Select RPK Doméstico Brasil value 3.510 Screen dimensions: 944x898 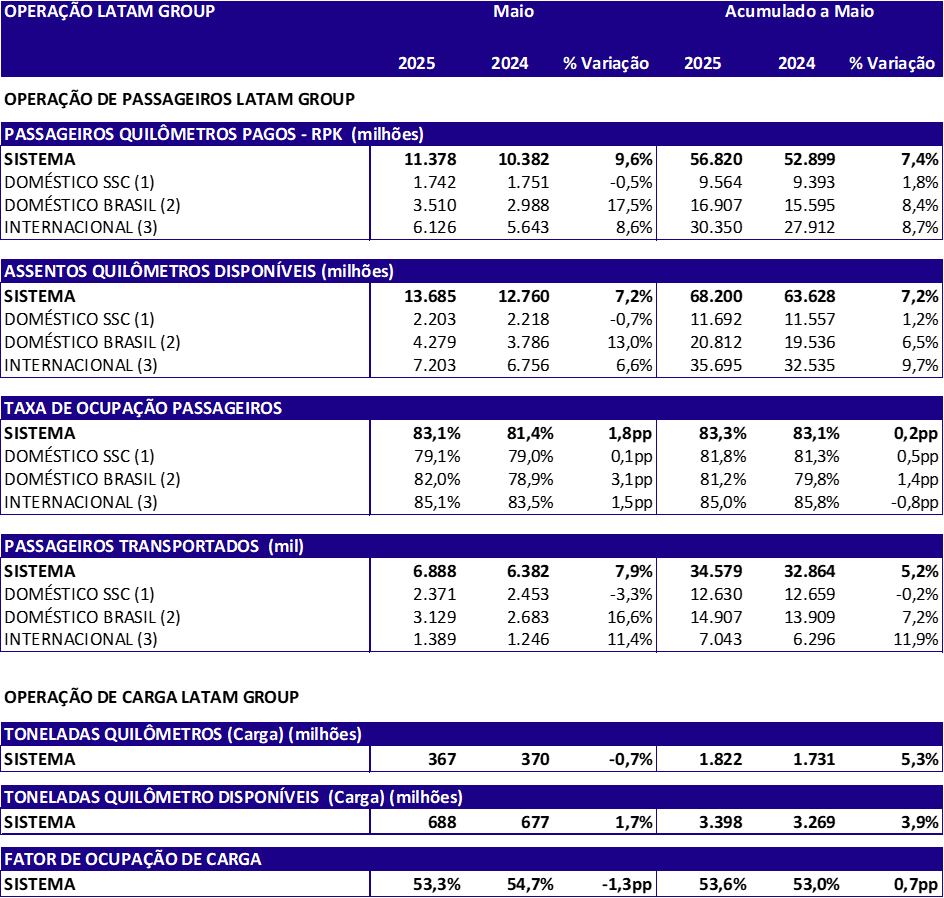point(435,205)
